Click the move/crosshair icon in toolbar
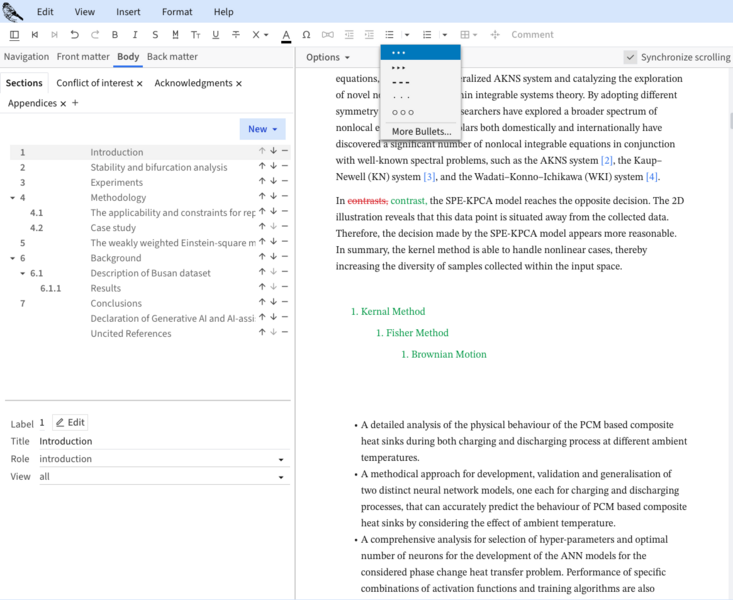Viewport: 733px width, 600px height. (495, 35)
